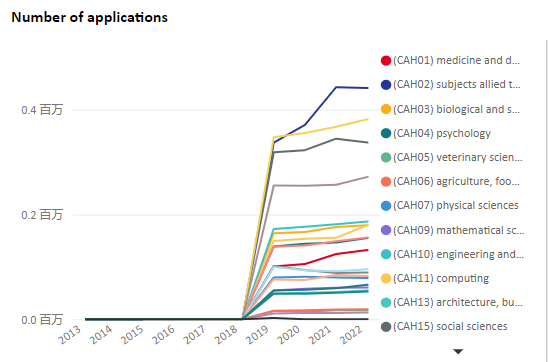This screenshot has width=548, height=362.
Task: Select CAH07 physical sciences legend label
Action: point(456,205)
